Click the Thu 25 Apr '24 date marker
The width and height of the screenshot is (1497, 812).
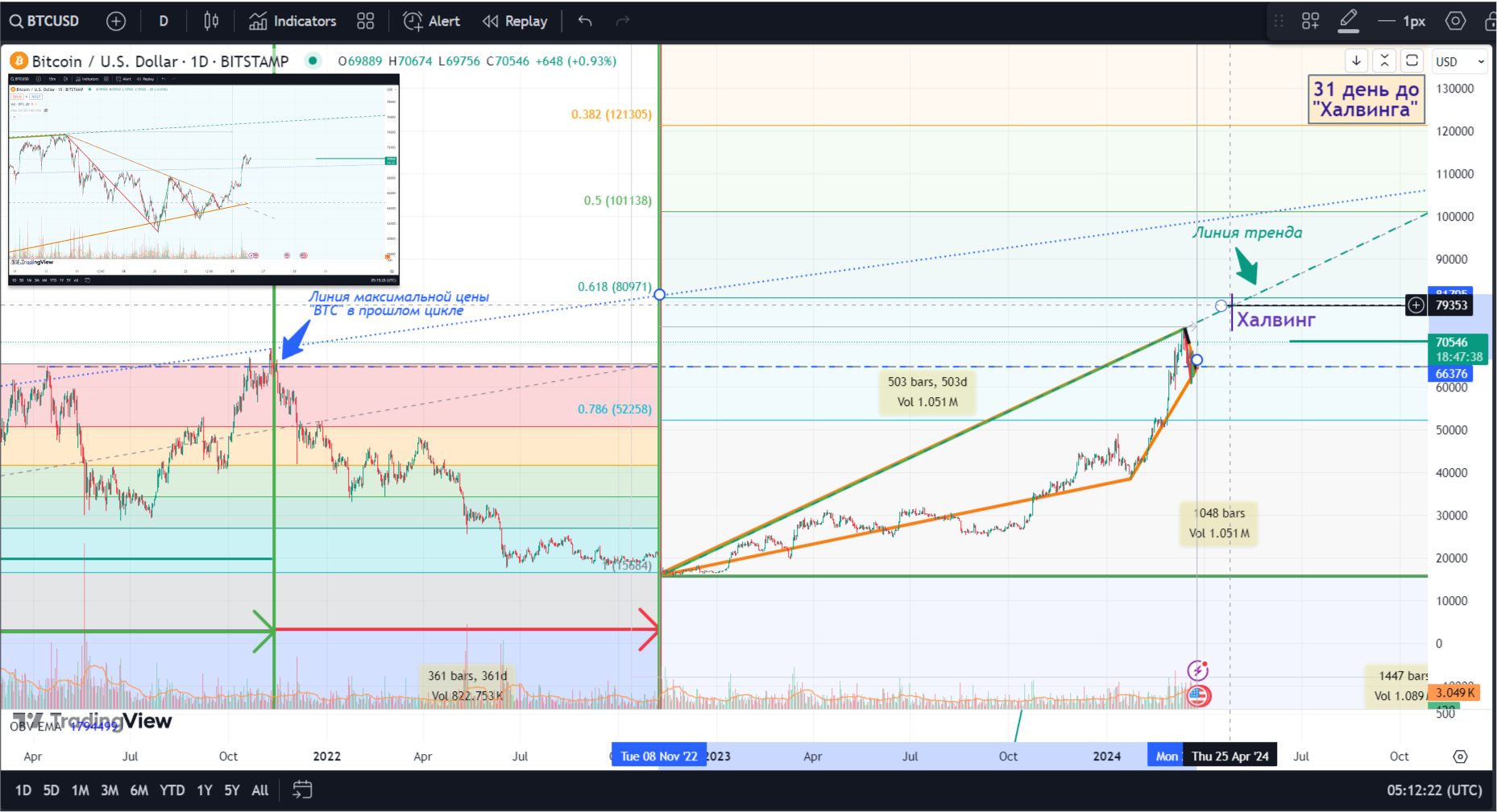(1230, 756)
